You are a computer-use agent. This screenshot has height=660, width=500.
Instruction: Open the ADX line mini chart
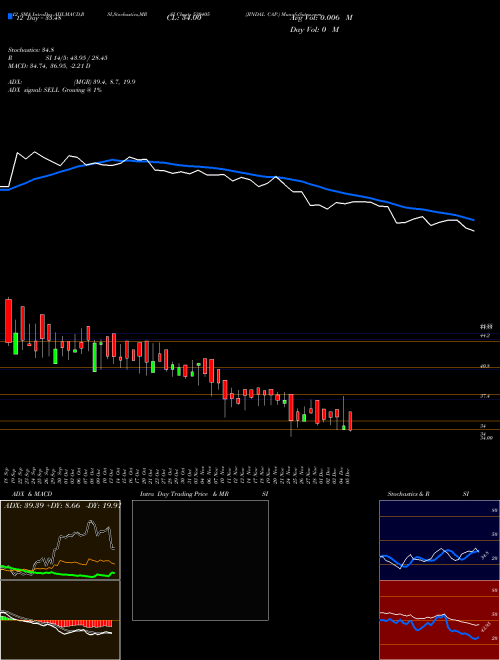60,540
